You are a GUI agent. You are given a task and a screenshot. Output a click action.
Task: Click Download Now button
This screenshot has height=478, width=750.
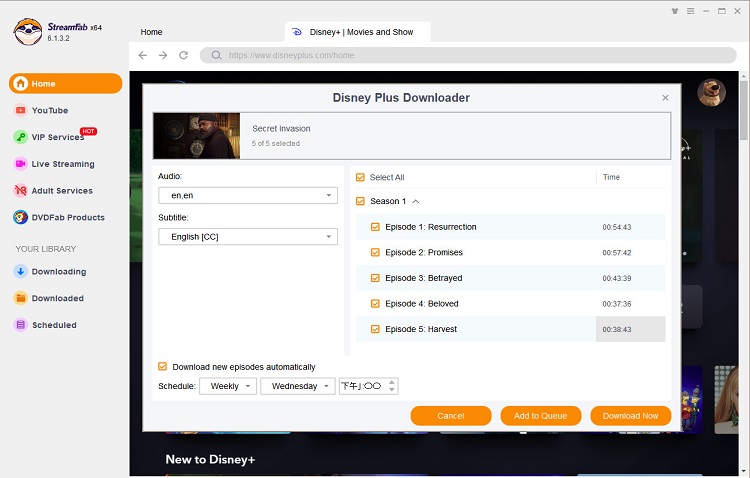click(x=630, y=416)
